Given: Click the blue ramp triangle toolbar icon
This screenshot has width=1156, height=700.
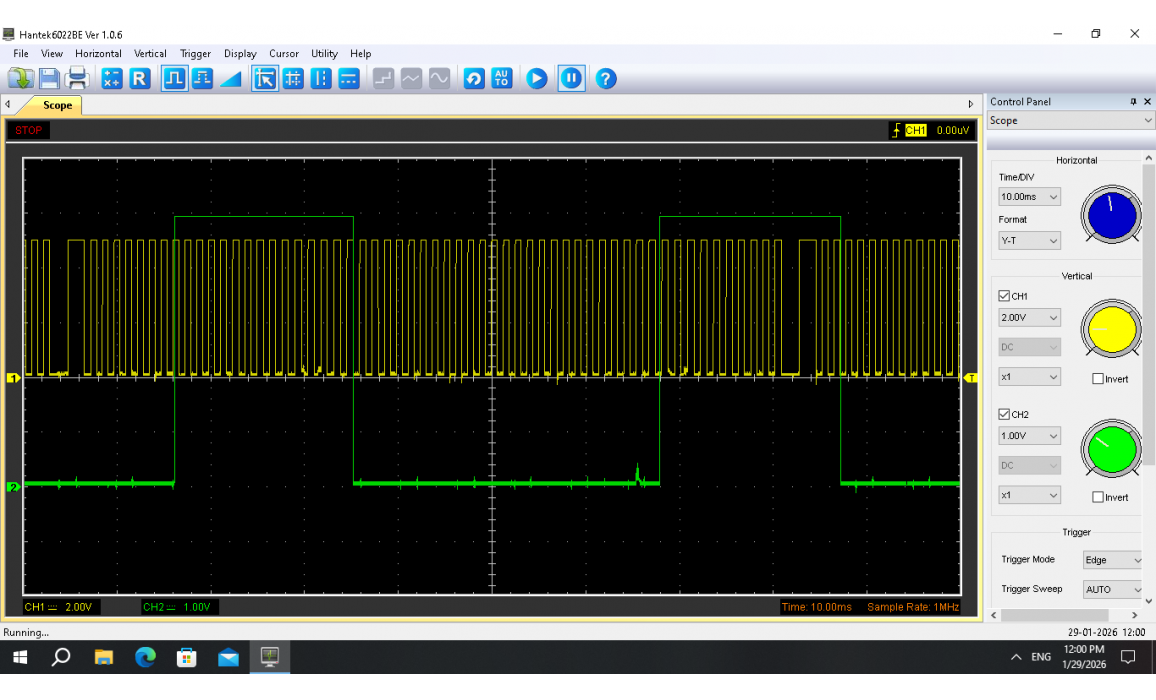Looking at the screenshot, I should click(x=231, y=78).
